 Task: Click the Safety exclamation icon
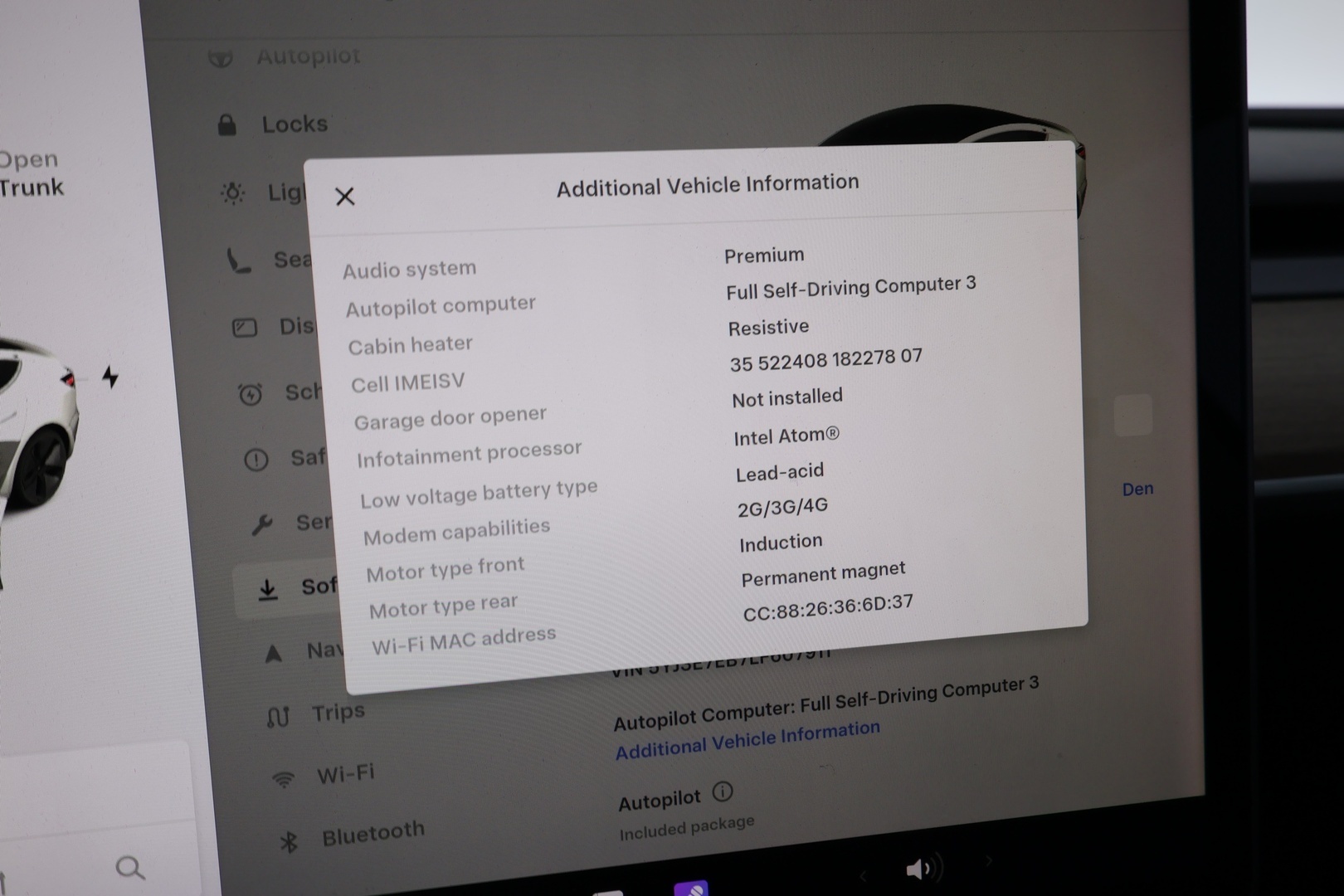[256, 460]
